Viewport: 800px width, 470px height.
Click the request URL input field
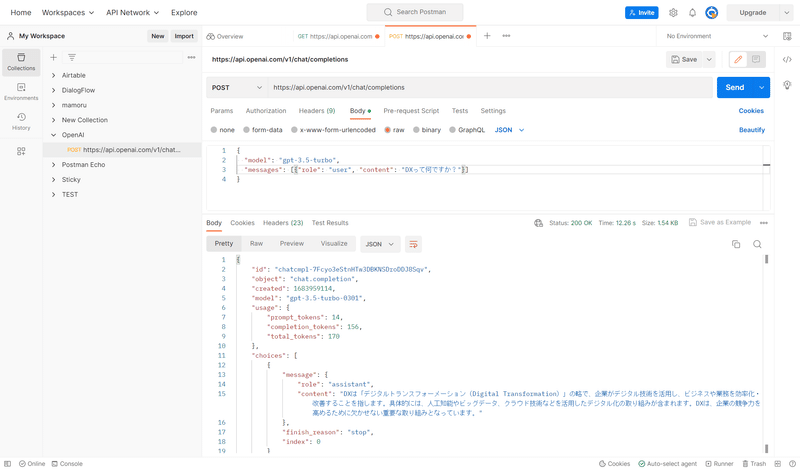tap(490, 88)
